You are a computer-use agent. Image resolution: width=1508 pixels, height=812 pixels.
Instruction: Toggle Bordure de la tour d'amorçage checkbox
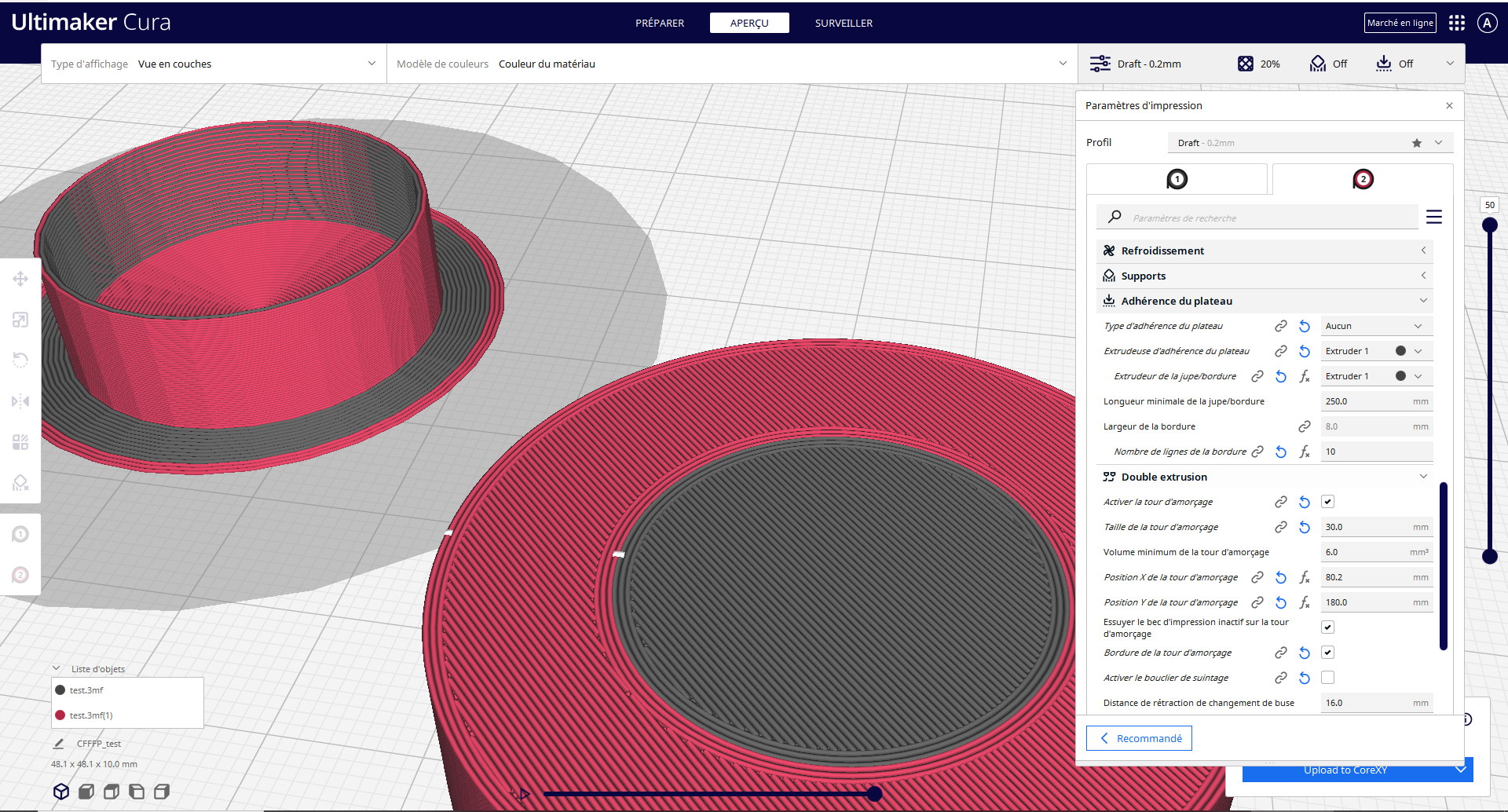1328,653
